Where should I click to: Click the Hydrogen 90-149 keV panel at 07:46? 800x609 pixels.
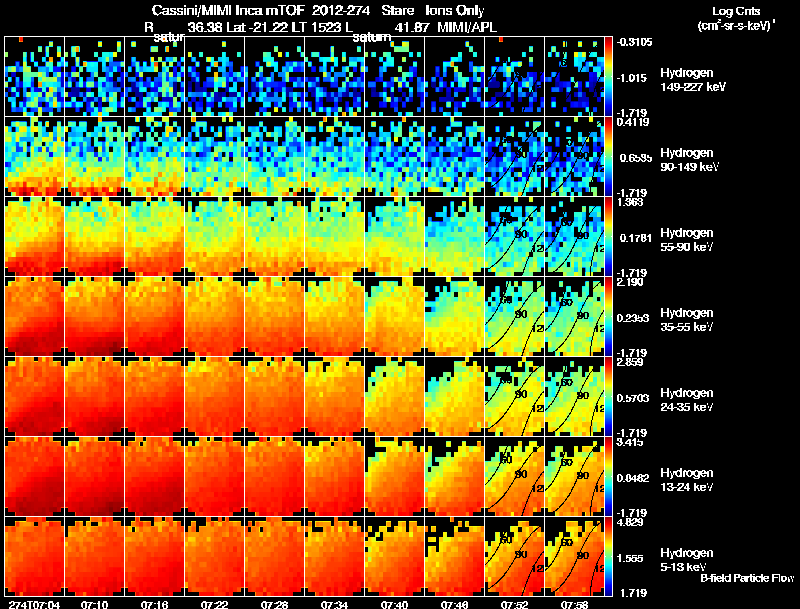tap(454, 156)
